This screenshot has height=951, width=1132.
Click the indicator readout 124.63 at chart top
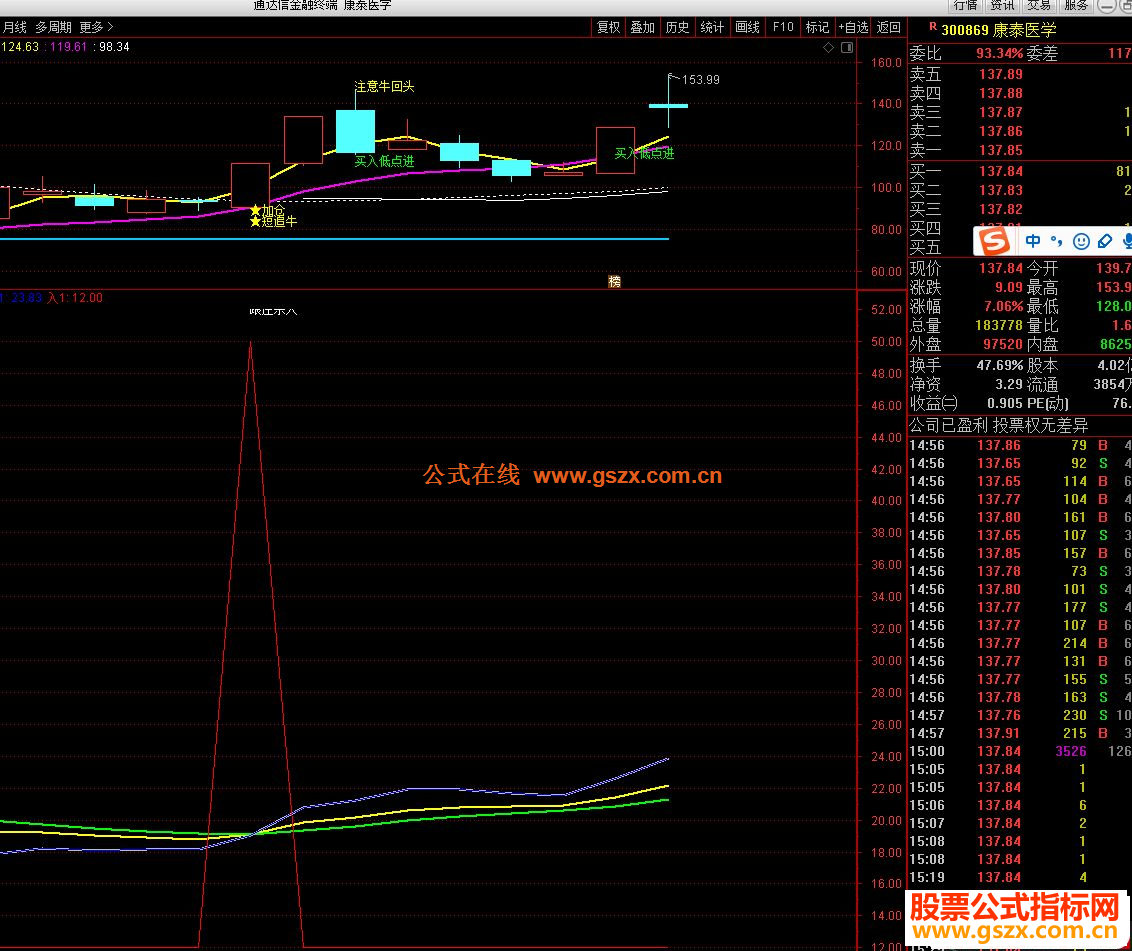coord(20,47)
